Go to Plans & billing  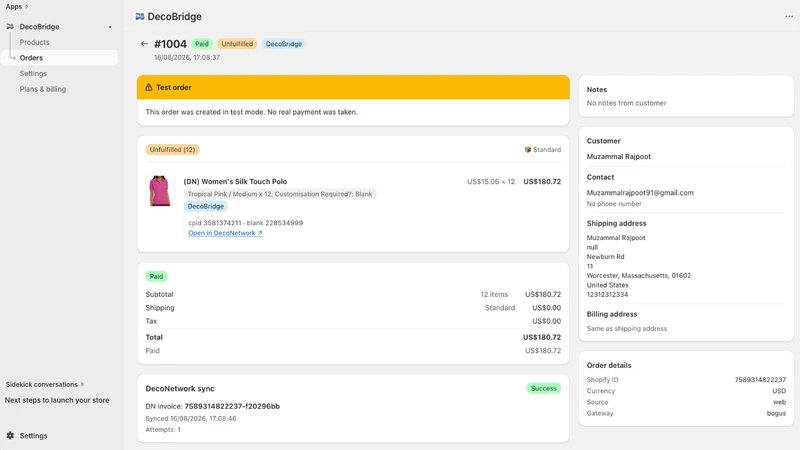click(x=43, y=89)
